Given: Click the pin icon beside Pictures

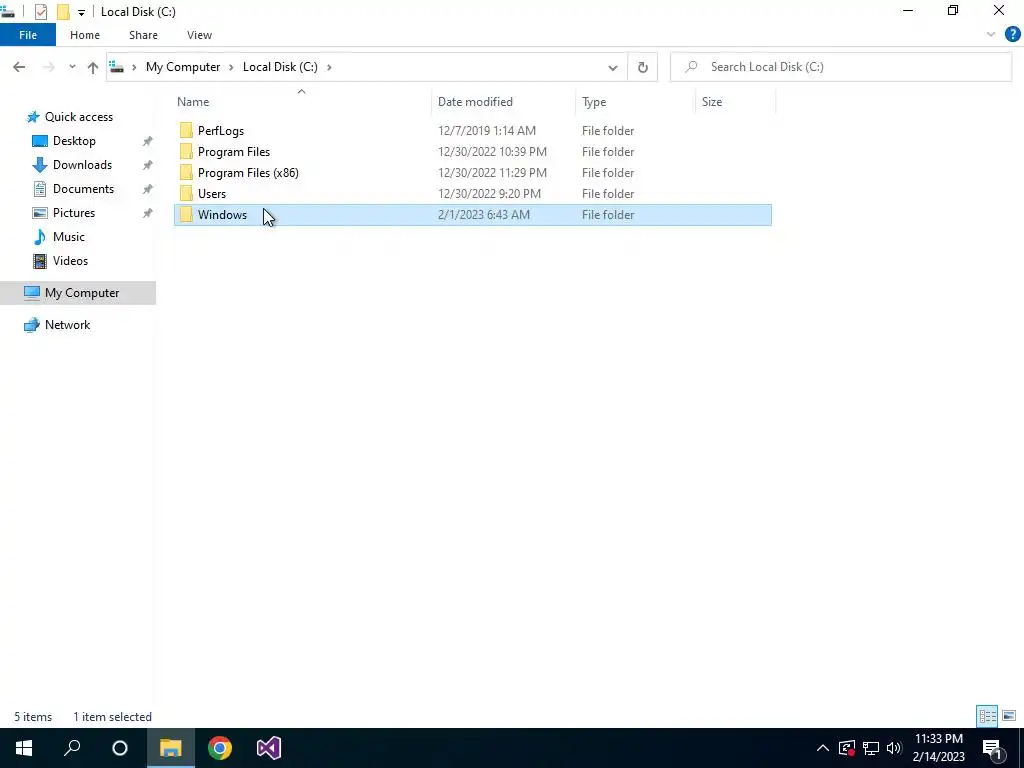Looking at the screenshot, I should (x=148, y=213).
